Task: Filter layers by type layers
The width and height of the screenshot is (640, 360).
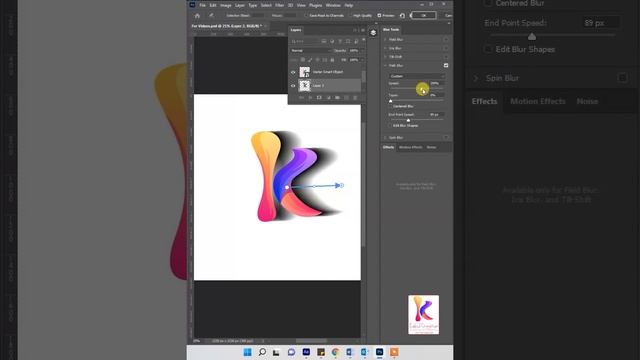Action: click(x=340, y=41)
